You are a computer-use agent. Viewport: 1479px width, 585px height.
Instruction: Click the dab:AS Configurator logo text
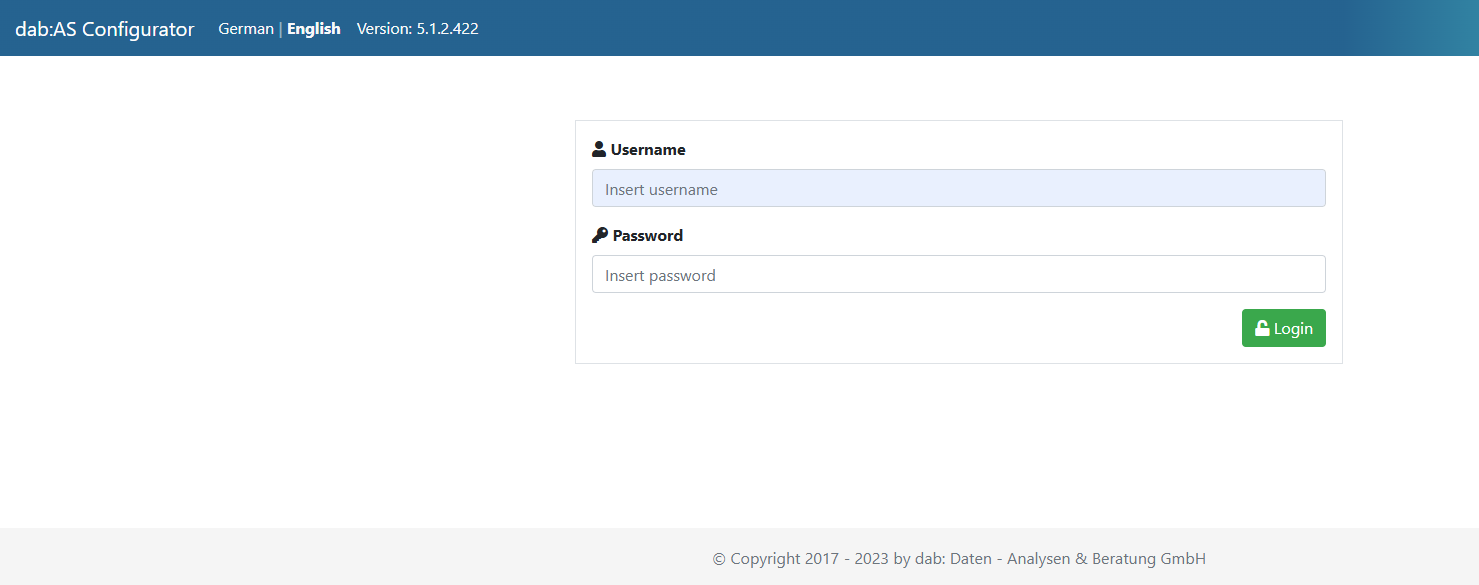click(103, 29)
